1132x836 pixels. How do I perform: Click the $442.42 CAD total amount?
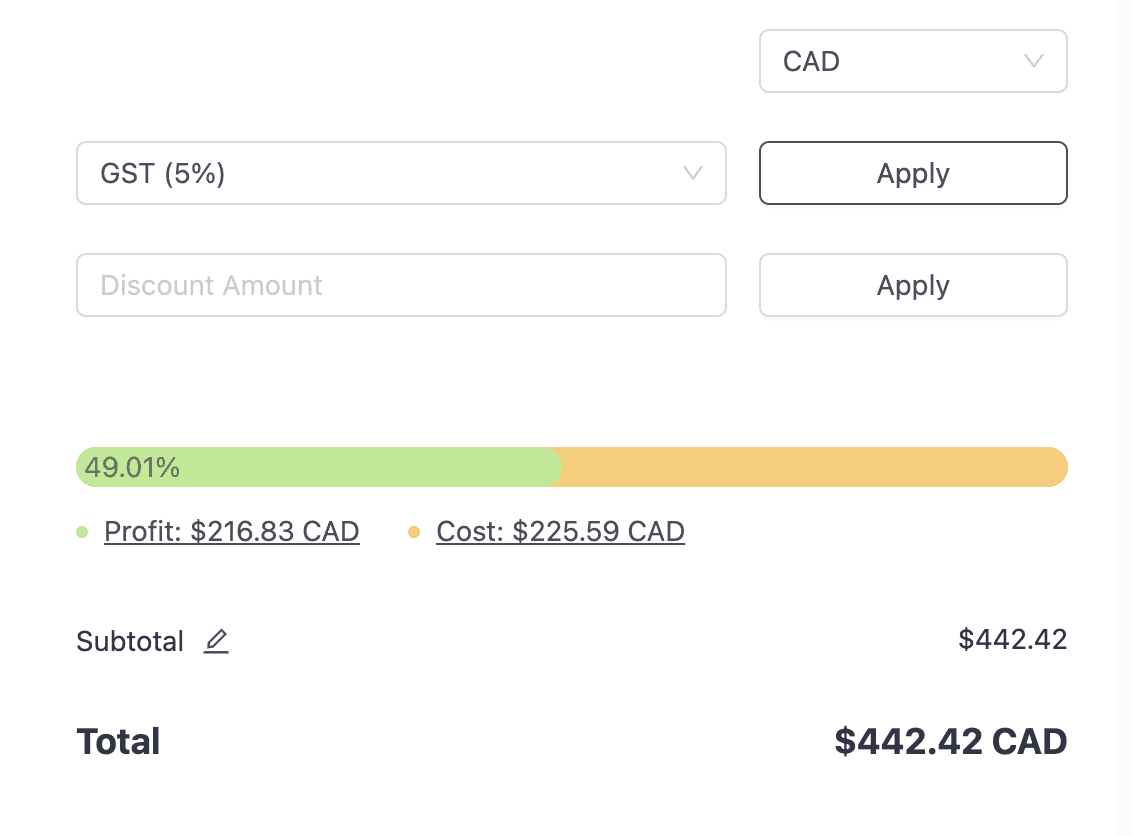pyautogui.click(x=951, y=741)
